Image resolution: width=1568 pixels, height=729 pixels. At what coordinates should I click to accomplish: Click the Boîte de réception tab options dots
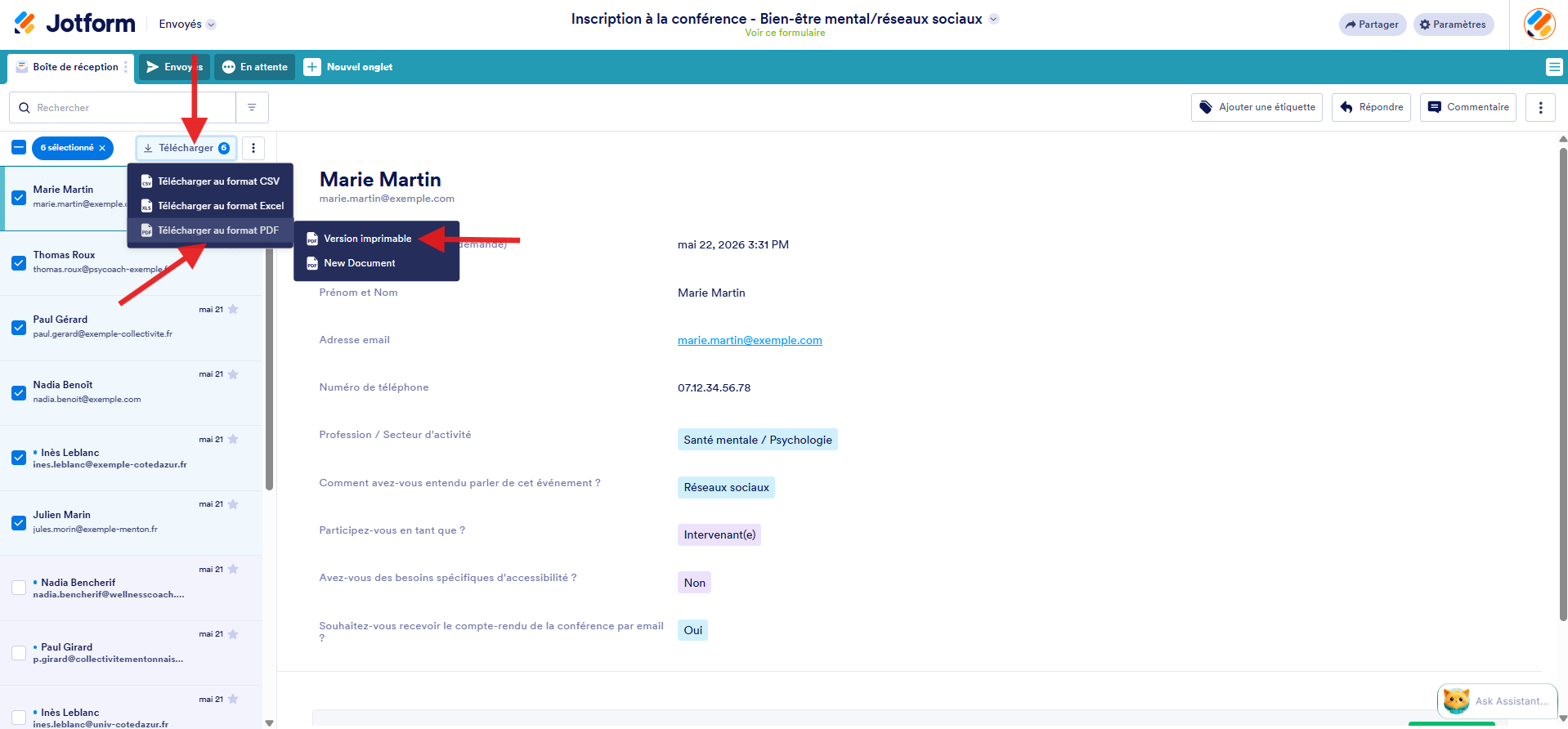coord(125,67)
